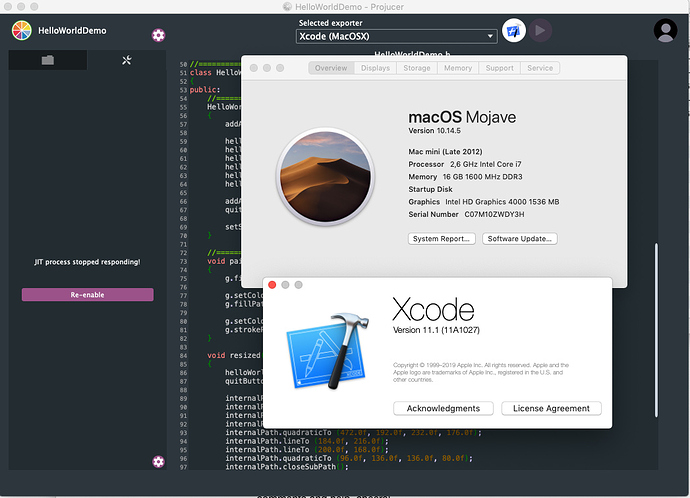Screen dimensions: 690x498
Task: Open project settings gear next to HelloWorldDemo
Action: click(x=158, y=35)
